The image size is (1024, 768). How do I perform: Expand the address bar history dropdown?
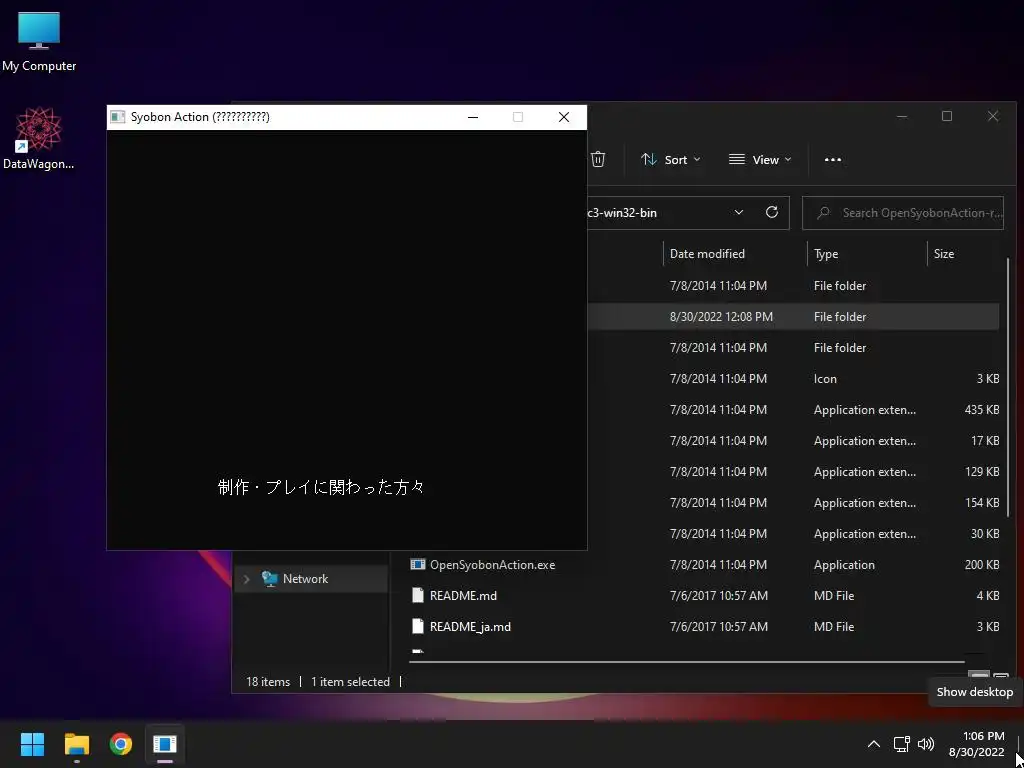click(739, 212)
